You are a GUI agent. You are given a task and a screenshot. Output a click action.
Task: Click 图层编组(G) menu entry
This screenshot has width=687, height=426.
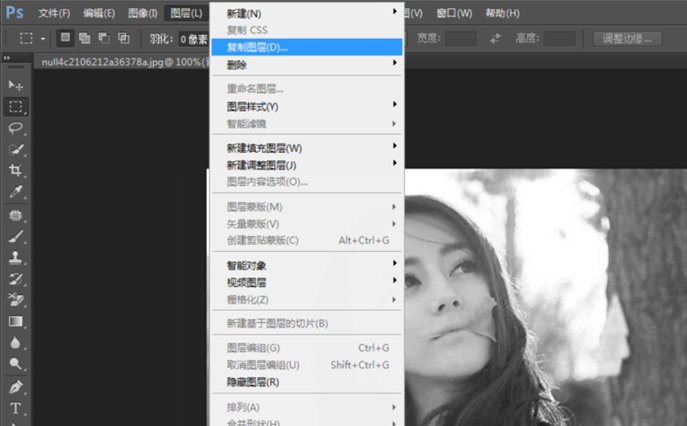coord(307,348)
